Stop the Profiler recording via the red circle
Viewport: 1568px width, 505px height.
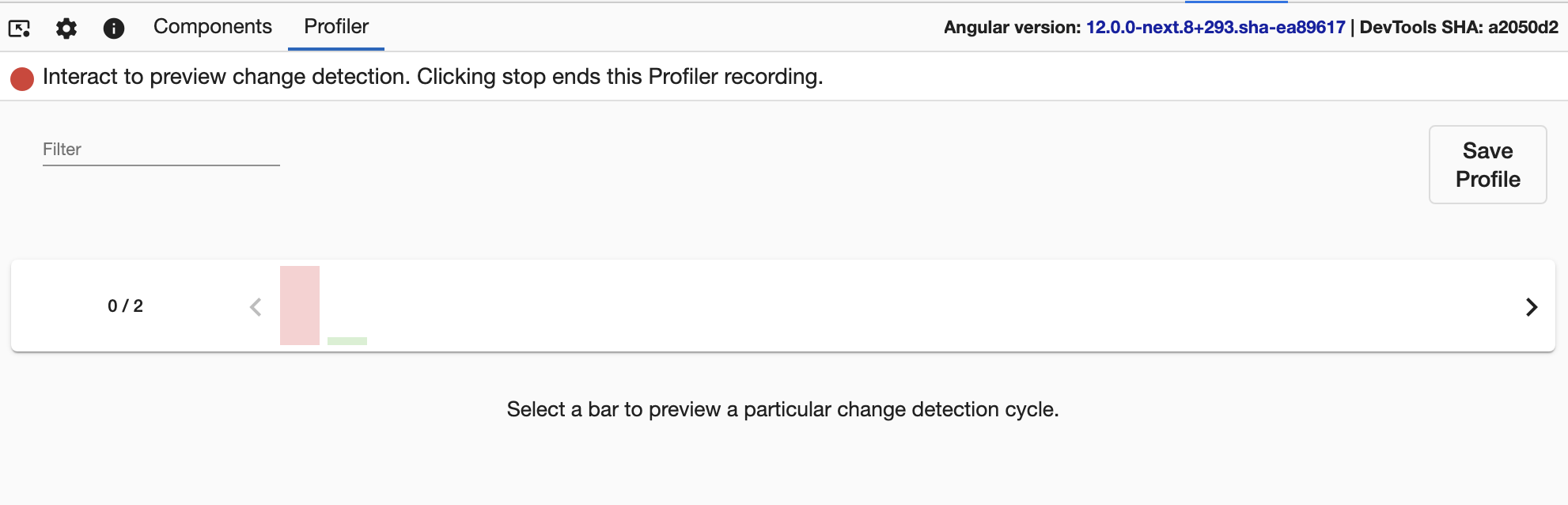[21, 77]
